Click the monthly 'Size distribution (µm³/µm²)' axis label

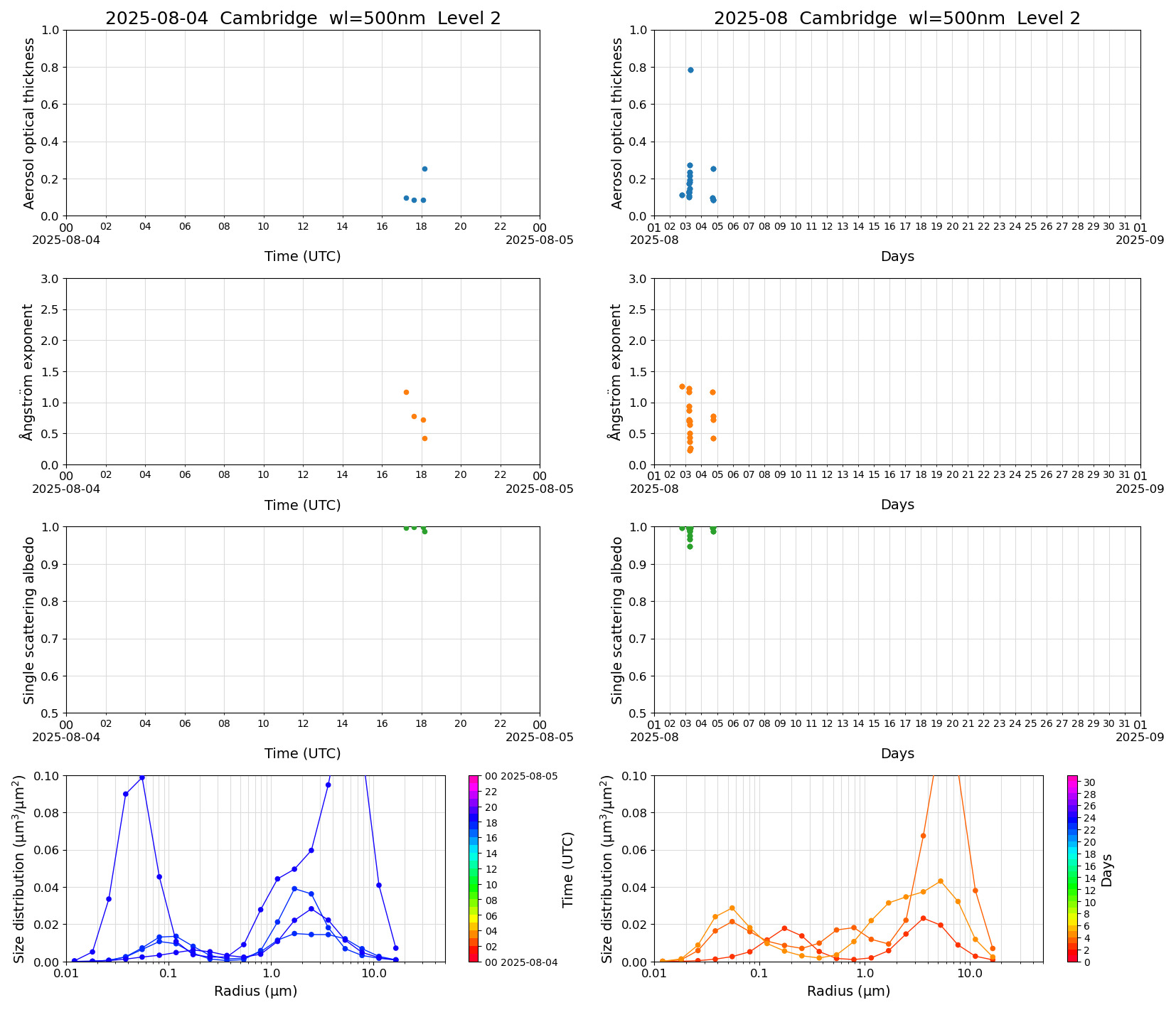pyautogui.click(x=608, y=868)
